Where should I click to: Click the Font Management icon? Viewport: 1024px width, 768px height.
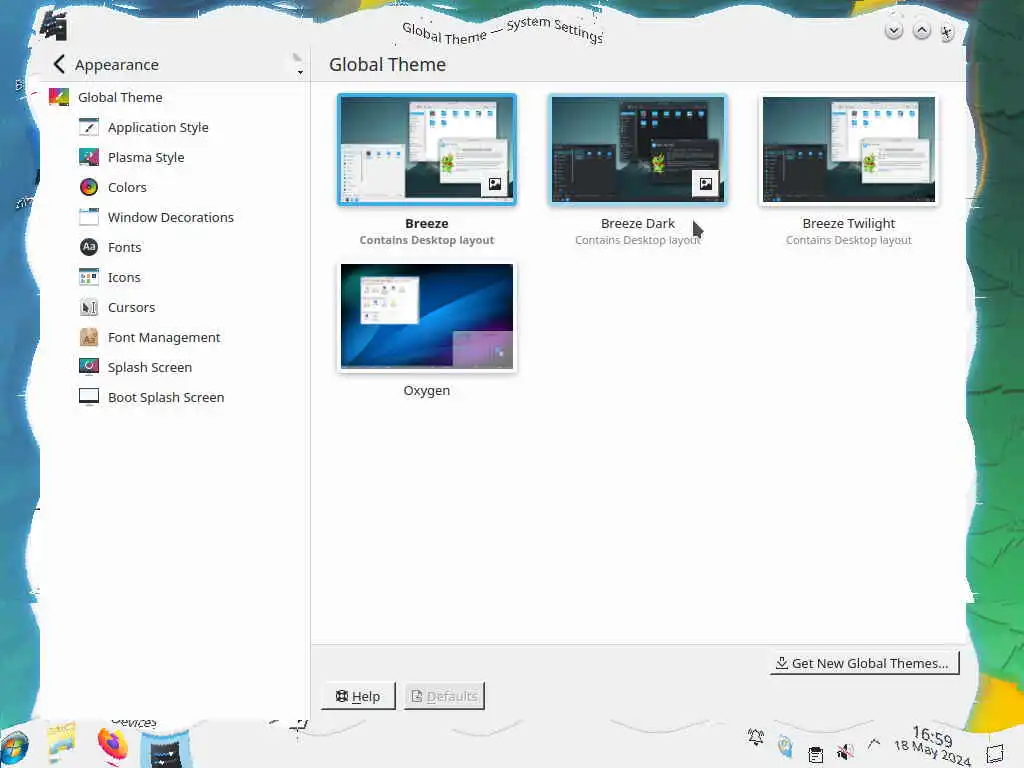89,337
